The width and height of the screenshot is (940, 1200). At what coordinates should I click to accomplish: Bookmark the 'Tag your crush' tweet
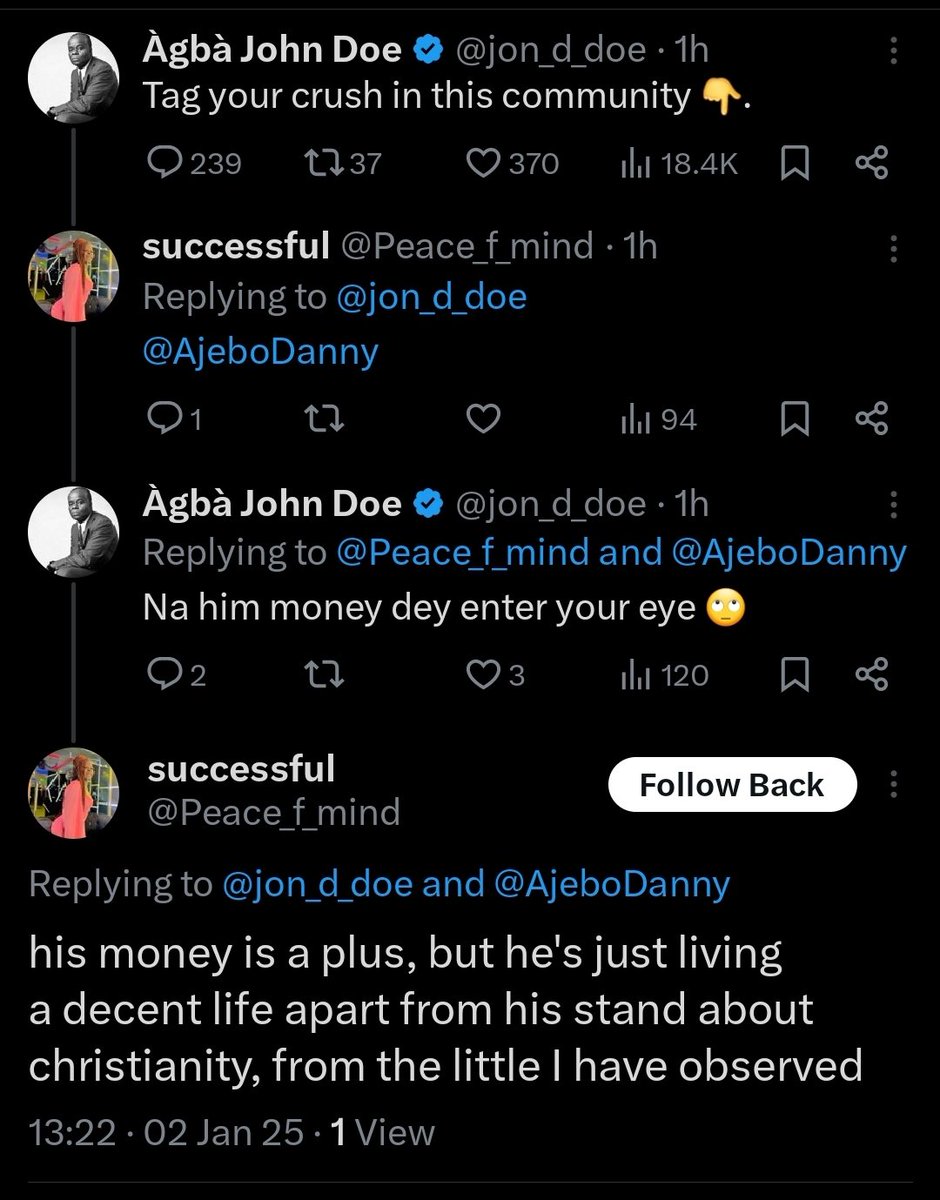click(794, 164)
